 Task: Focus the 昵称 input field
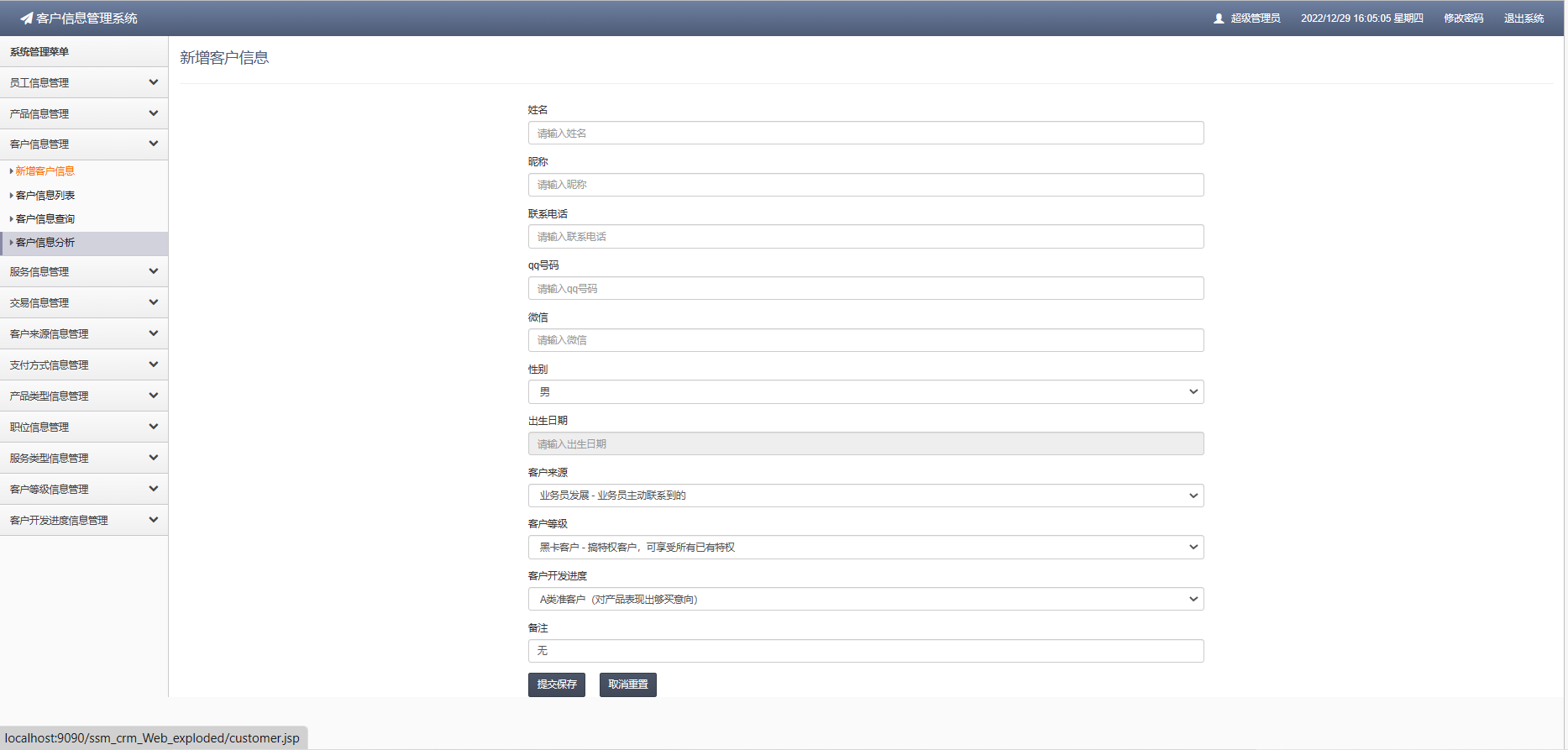(866, 185)
